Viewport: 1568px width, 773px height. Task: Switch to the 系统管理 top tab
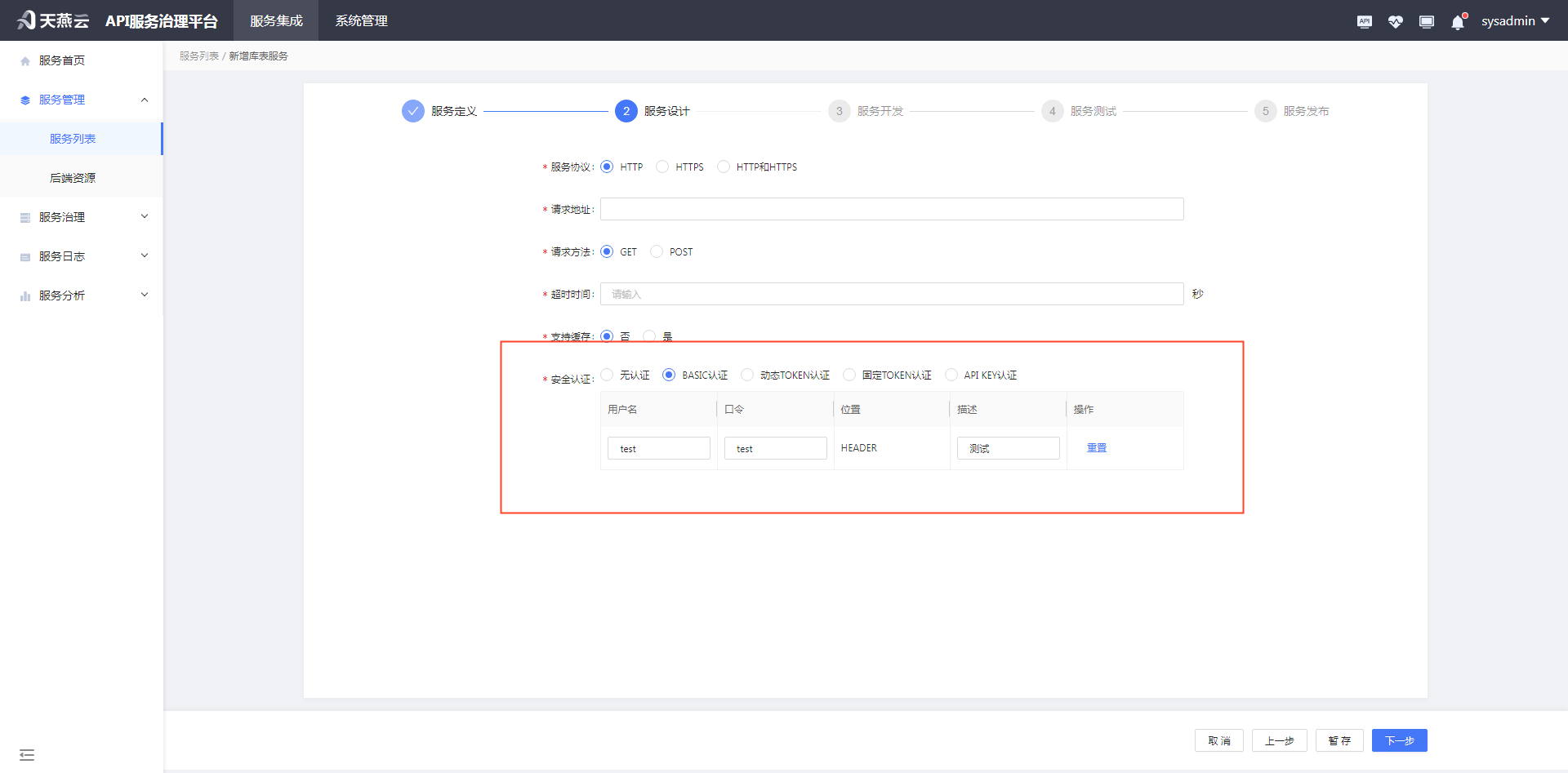361,21
